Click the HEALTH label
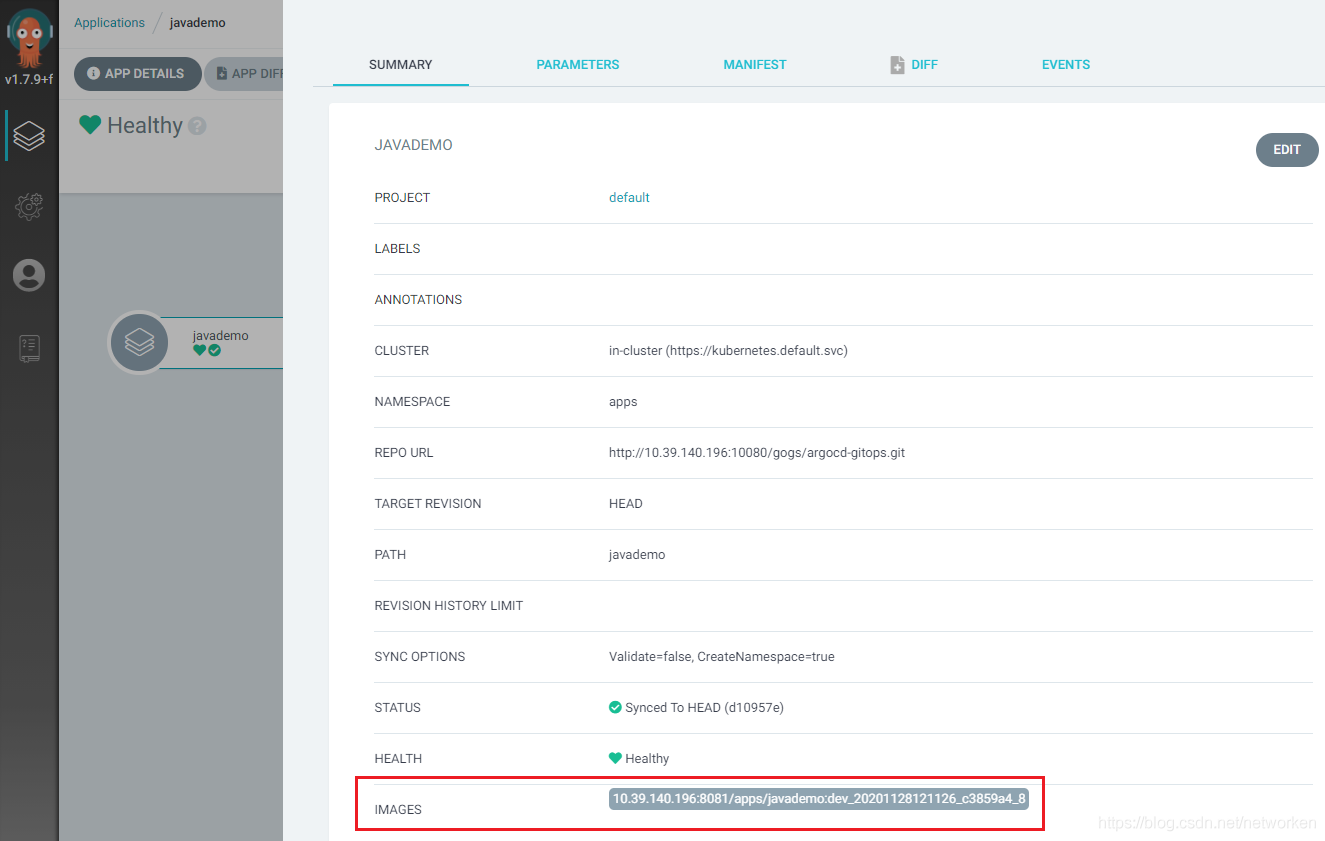This screenshot has height=841, width=1325. pos(398,758)
